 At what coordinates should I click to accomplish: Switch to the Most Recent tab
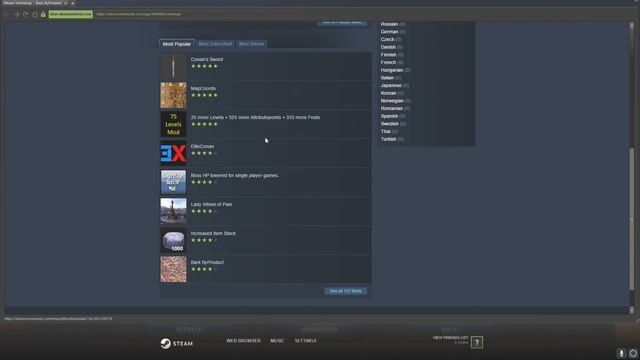251,44
